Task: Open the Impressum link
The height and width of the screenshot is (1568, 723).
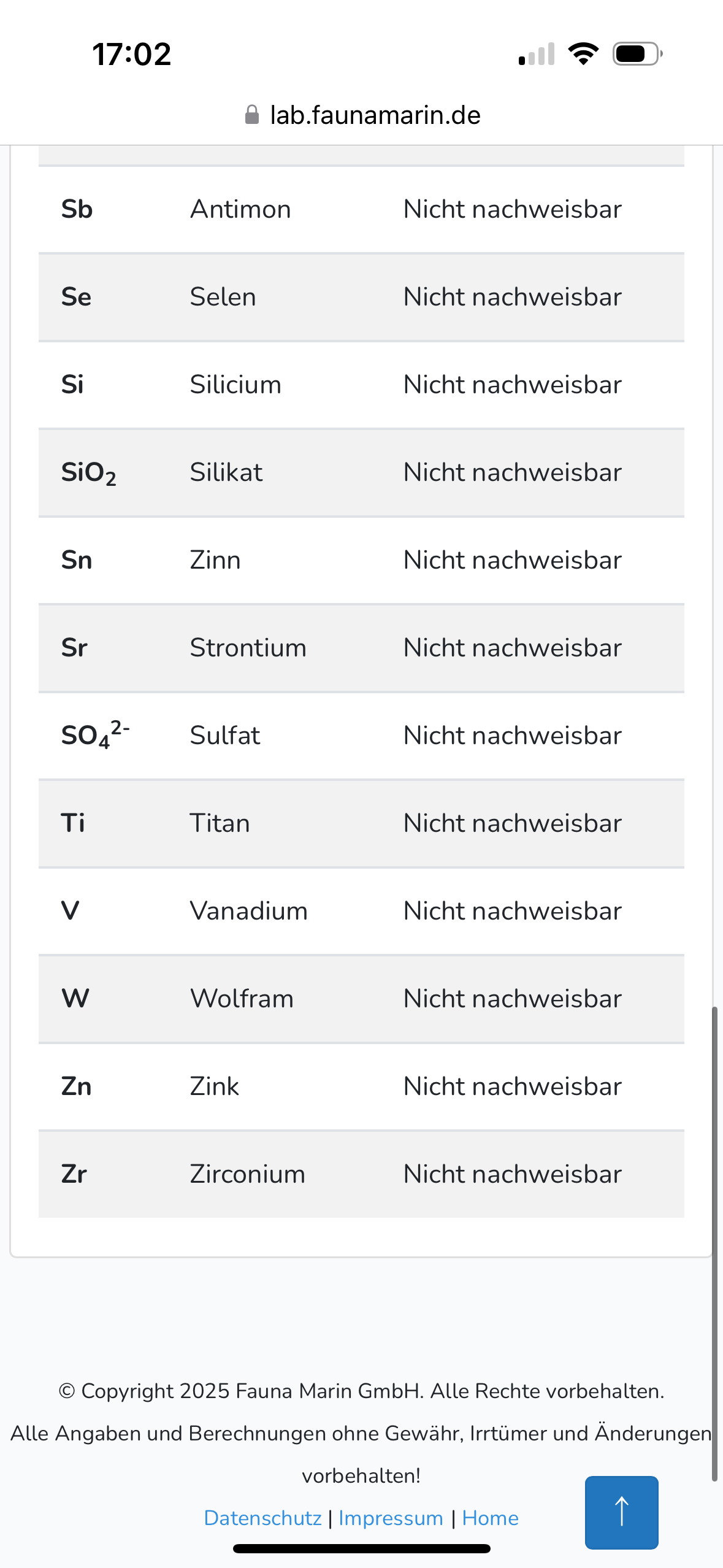Action: coord(391,1518)
